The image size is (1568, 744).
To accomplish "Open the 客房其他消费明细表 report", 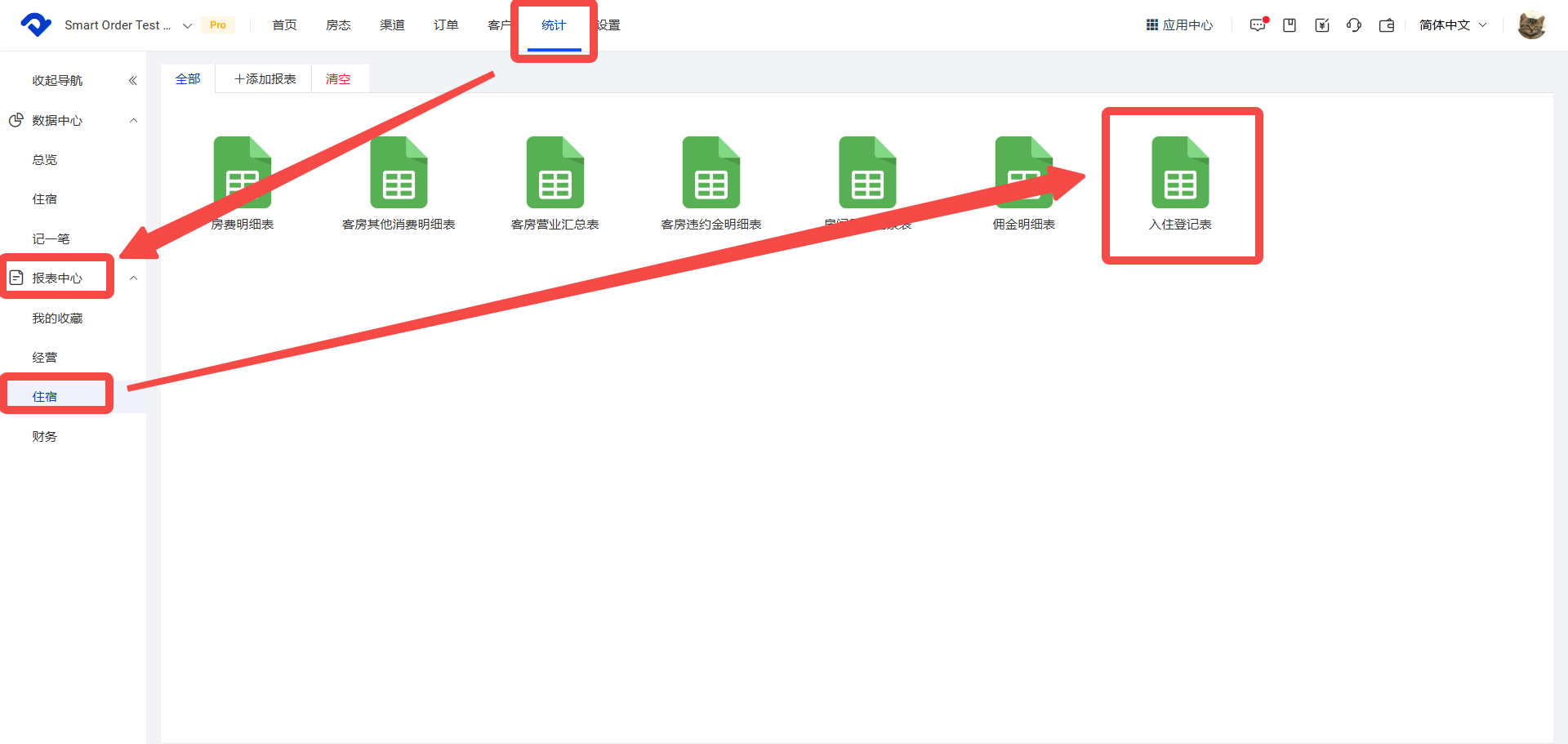I will coord(399,173).
